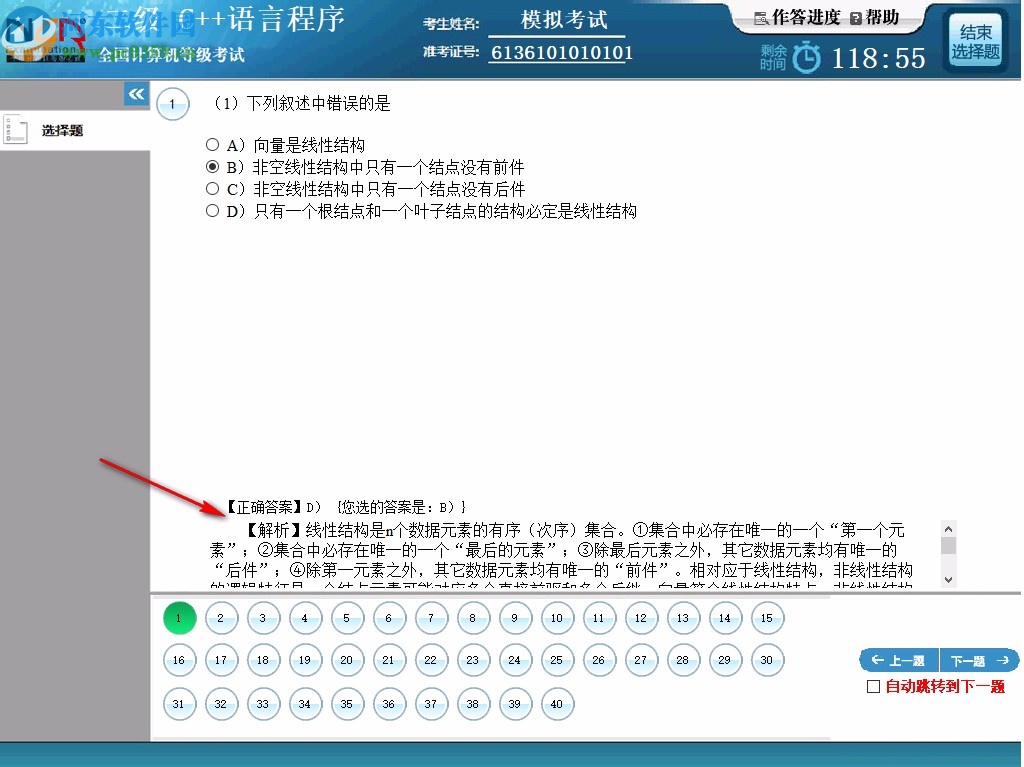Select answer option A
This screenshot has height=767, width=1024.
[x=211, y=143]
